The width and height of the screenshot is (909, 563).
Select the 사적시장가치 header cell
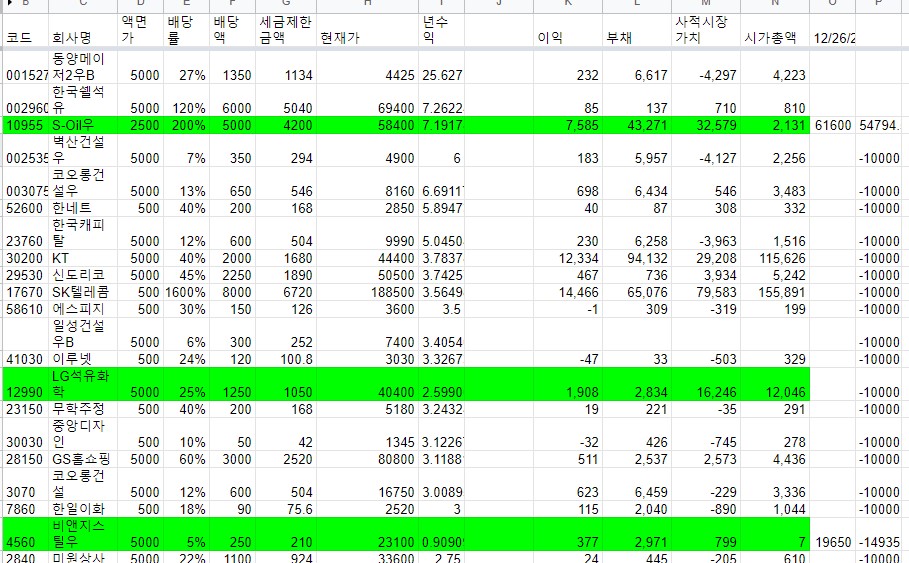[x=706, y=30]
